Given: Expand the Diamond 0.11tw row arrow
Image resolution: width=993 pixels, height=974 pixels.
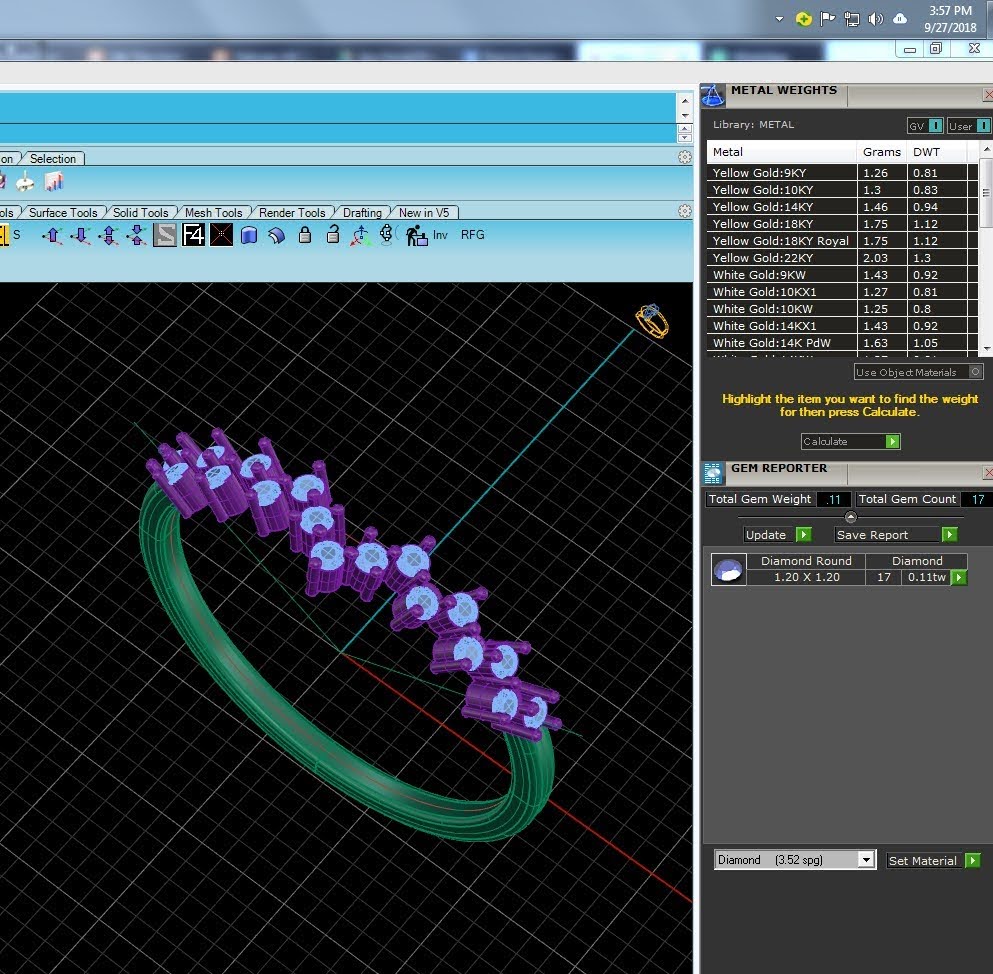Looking at the screenshot, I should tap(959, 577).
